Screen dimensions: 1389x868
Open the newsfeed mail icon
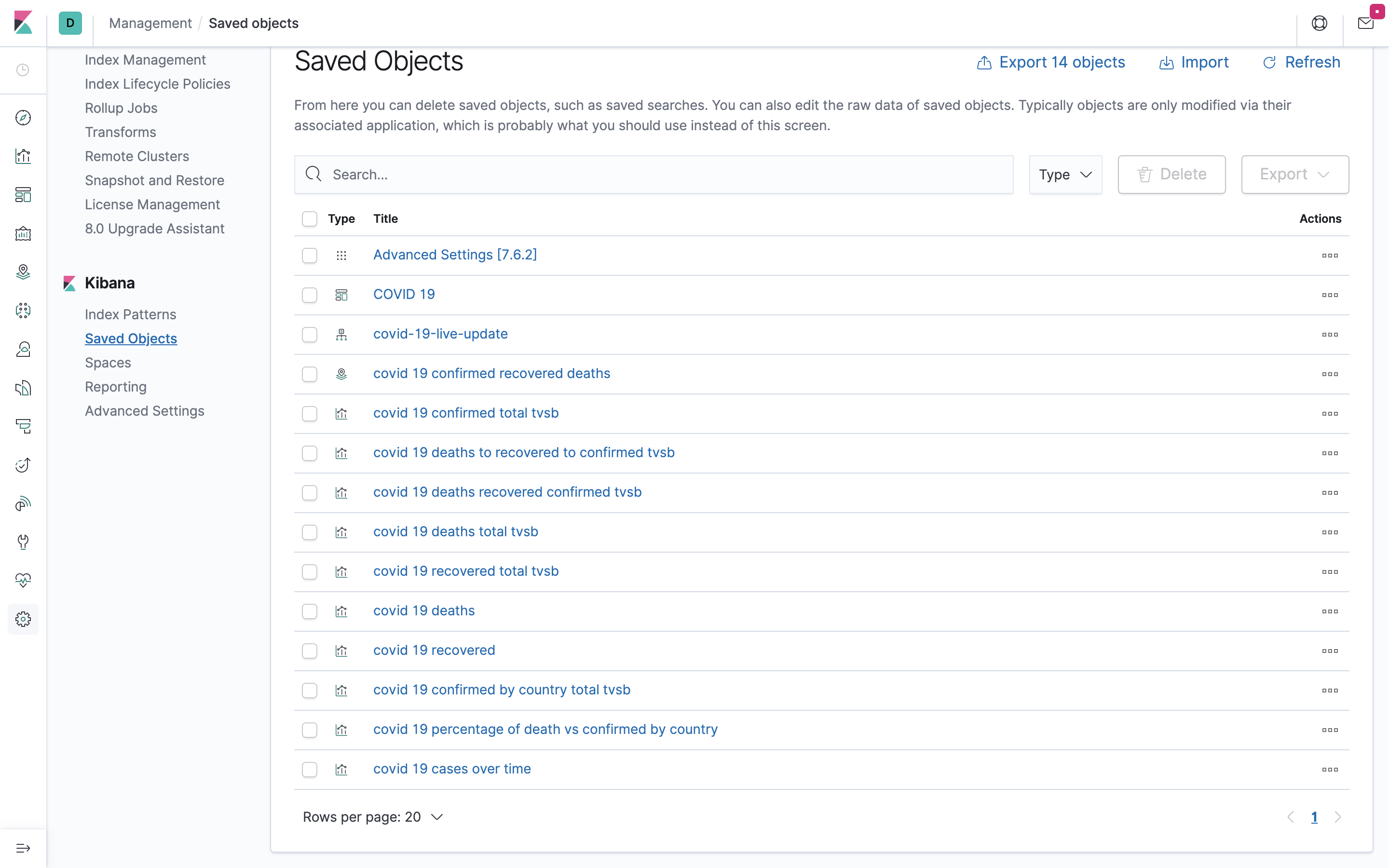coord(1365,23)
